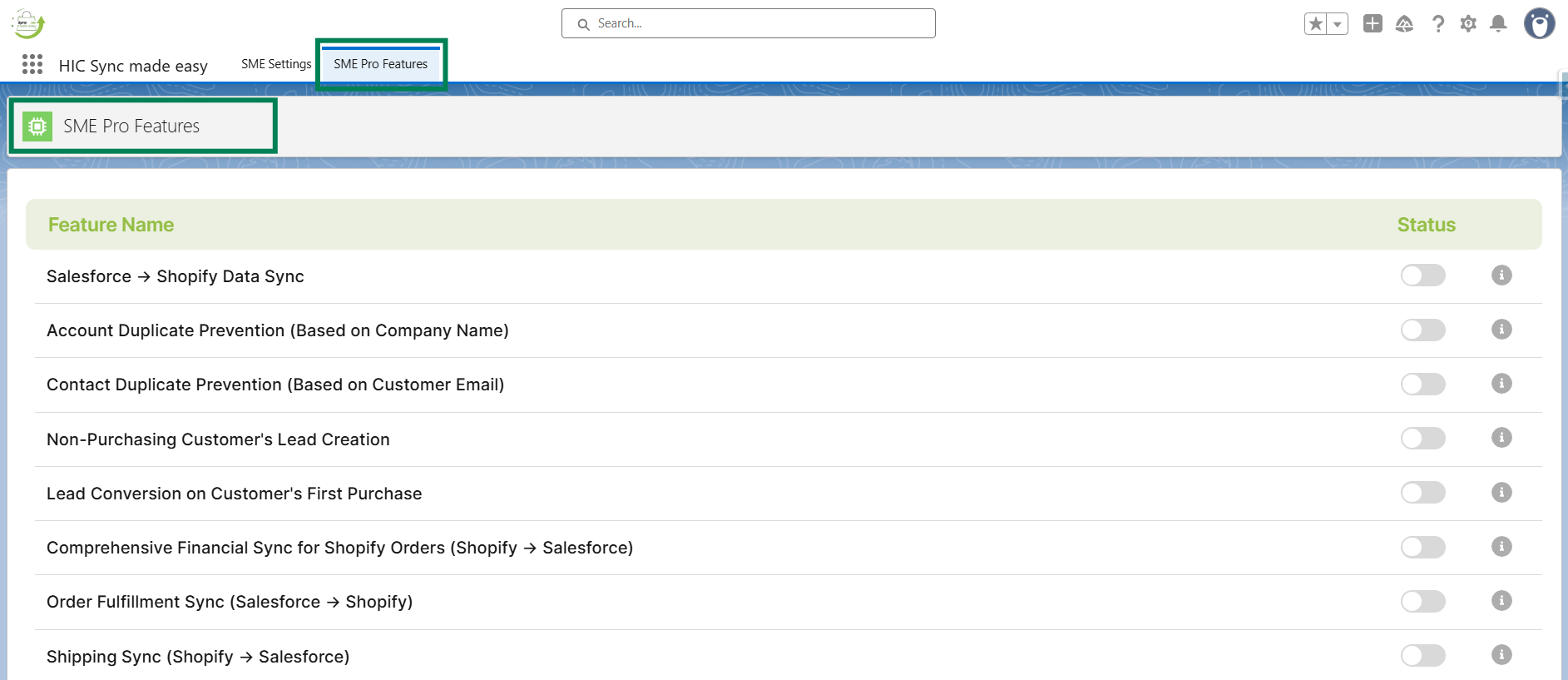Show info for Shipping Sync
The width and height of the screenshot is (1568, 680).
[x=1501, y=654]
